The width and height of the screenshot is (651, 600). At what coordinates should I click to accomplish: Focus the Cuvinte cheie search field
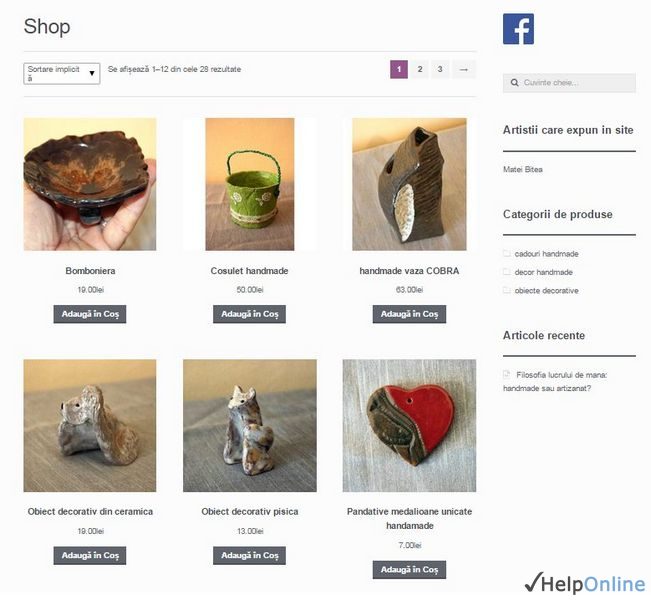(569, 83)
